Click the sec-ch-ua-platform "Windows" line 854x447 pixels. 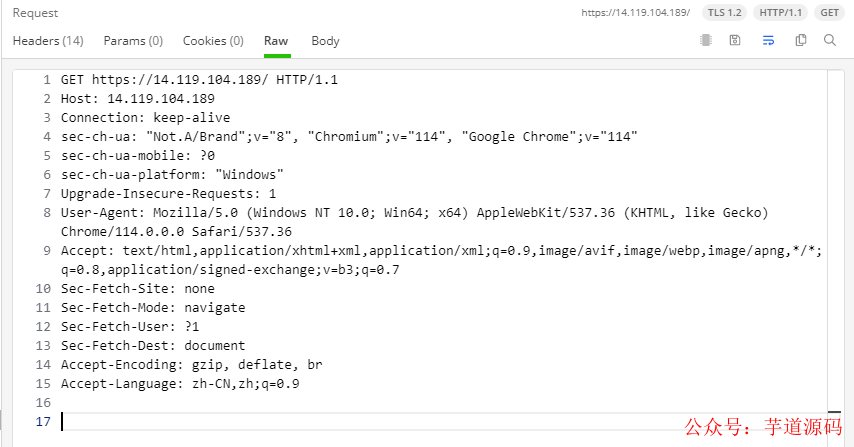pyautogui.click(x=172, y=175)
